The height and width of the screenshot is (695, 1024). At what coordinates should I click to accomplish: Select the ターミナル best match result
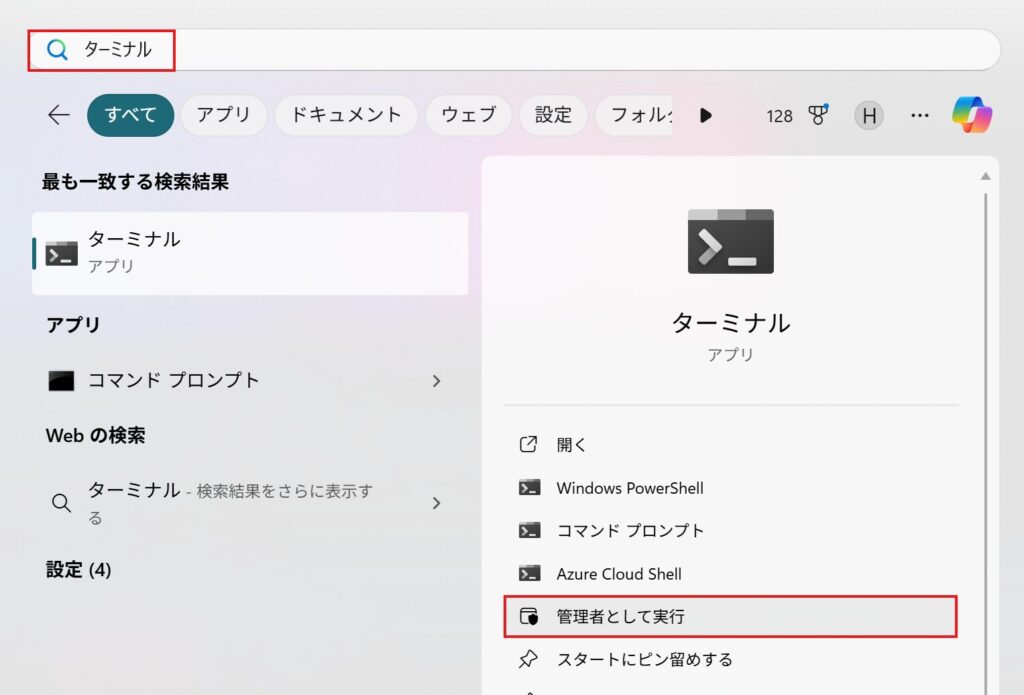[250, 253]
